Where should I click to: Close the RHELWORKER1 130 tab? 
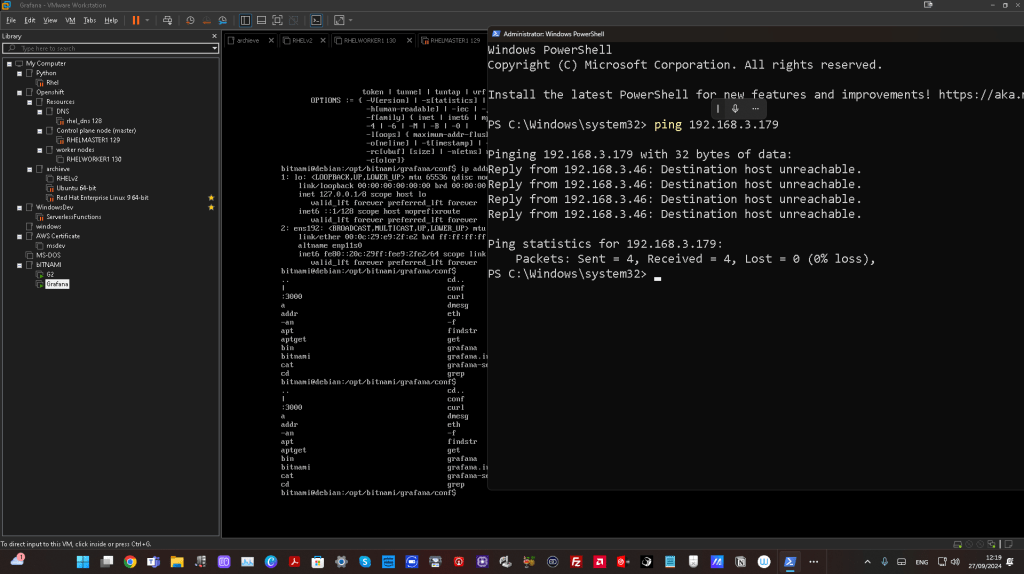pos(409,40)
